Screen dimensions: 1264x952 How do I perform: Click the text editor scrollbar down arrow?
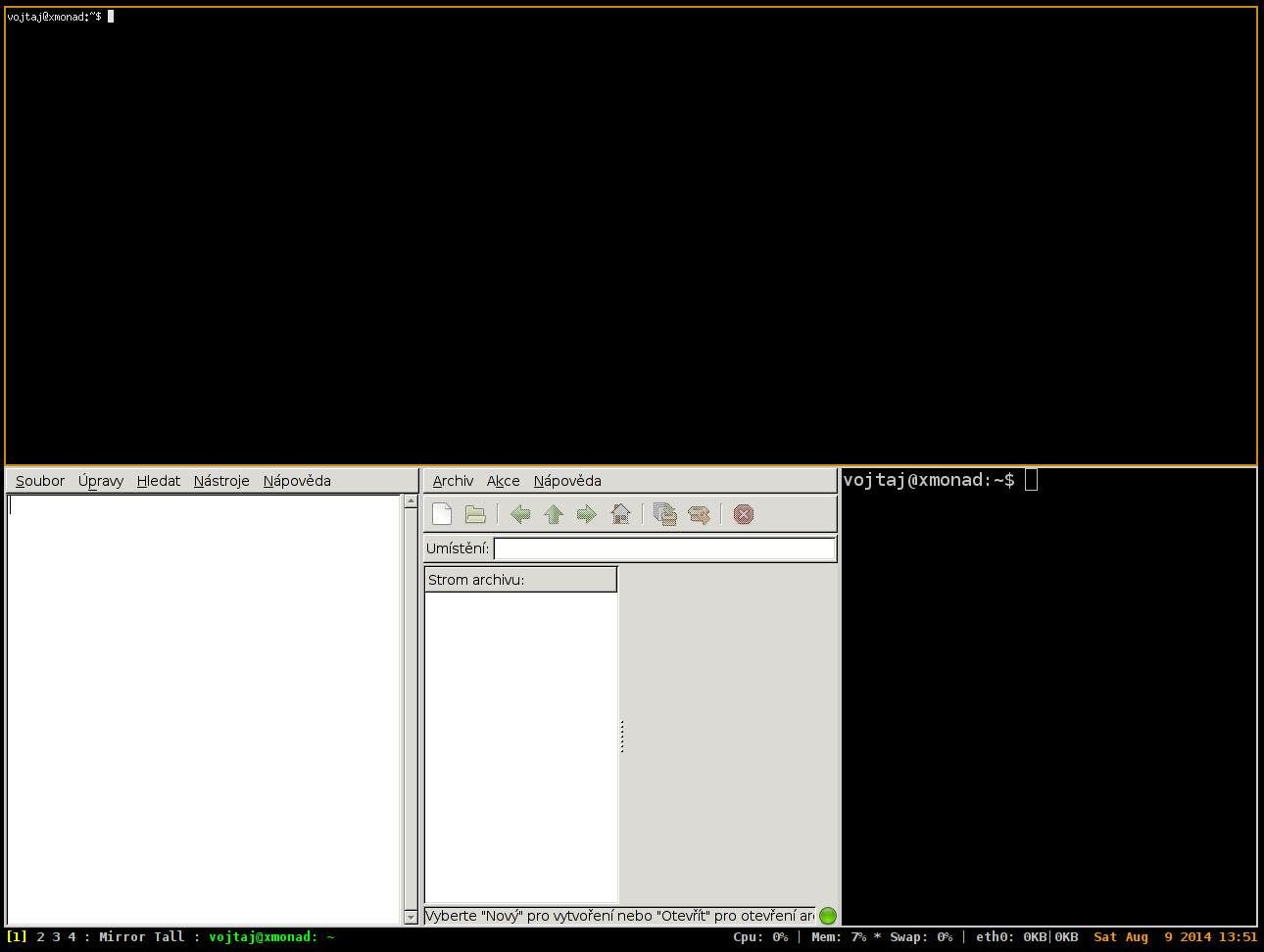[x=411, y=918]
